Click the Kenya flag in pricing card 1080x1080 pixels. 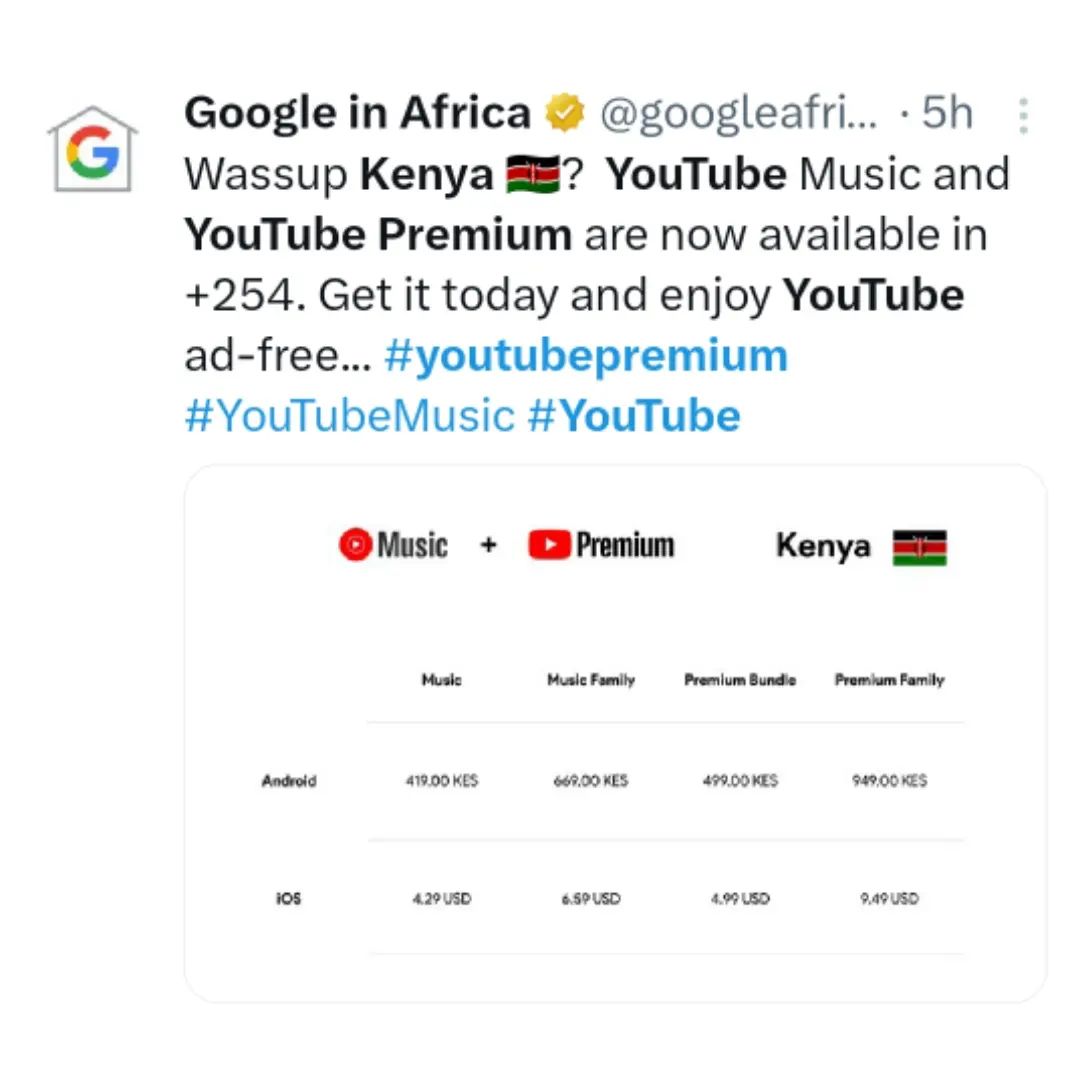(x=920, y=548)
